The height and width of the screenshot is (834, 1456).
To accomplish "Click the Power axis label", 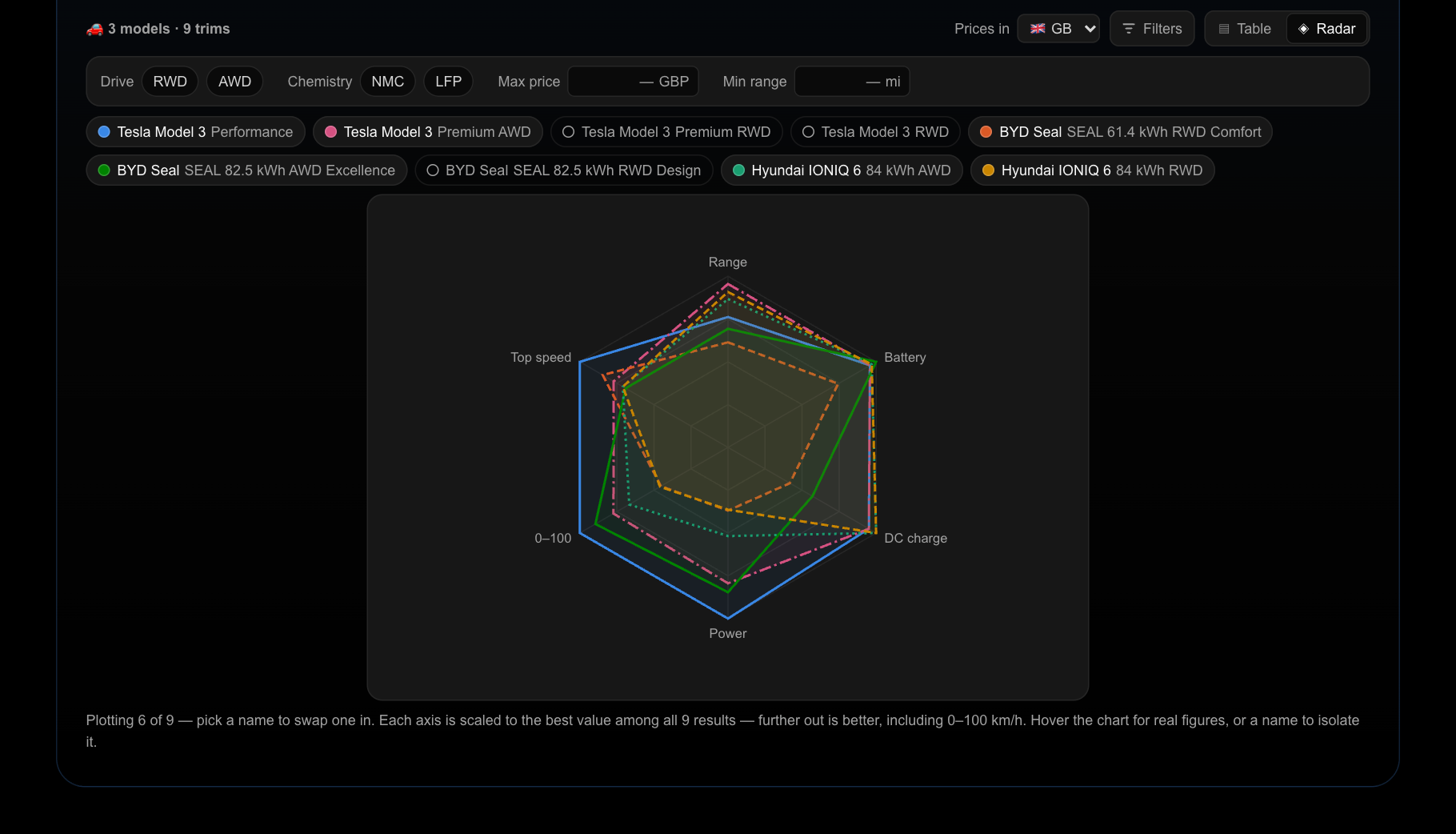I will pyautogui.click(x=727, y=634).
